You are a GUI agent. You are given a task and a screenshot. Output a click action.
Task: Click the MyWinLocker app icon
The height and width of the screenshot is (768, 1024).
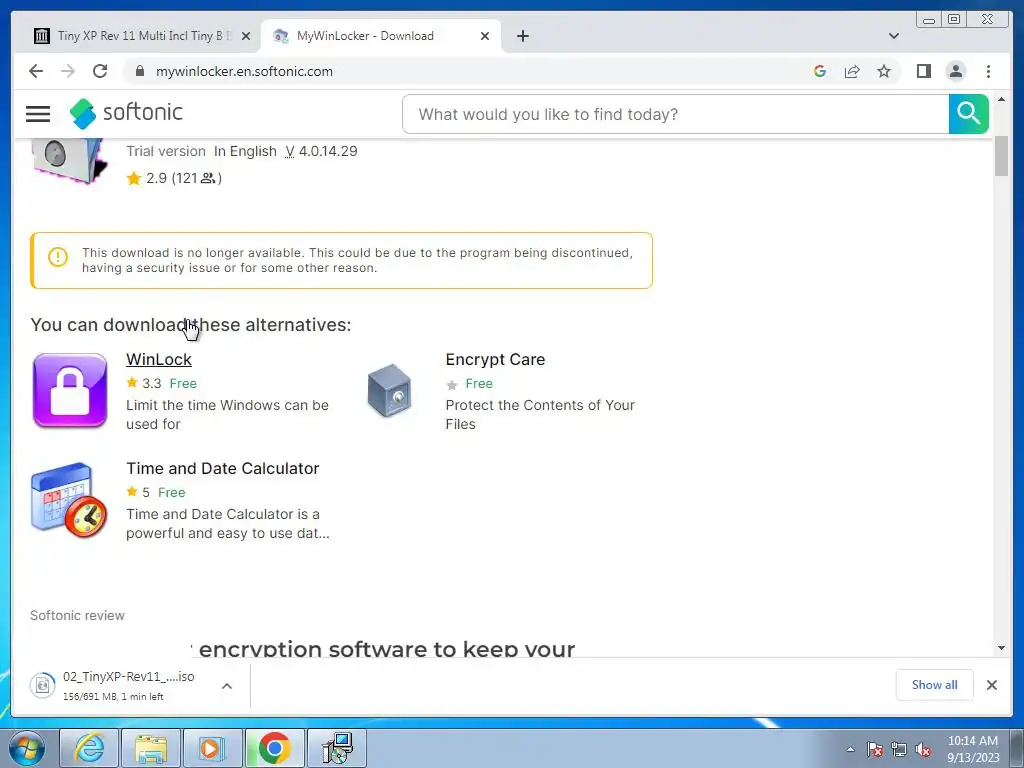69,161
